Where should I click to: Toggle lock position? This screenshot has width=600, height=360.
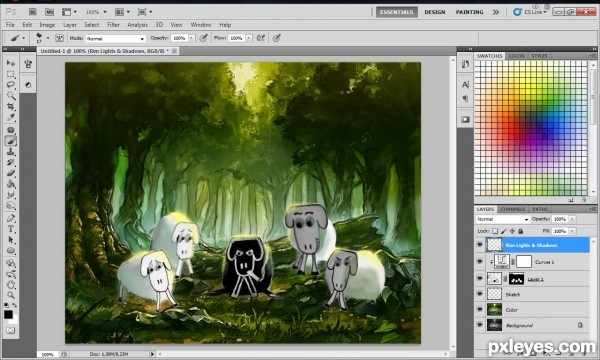512,231
